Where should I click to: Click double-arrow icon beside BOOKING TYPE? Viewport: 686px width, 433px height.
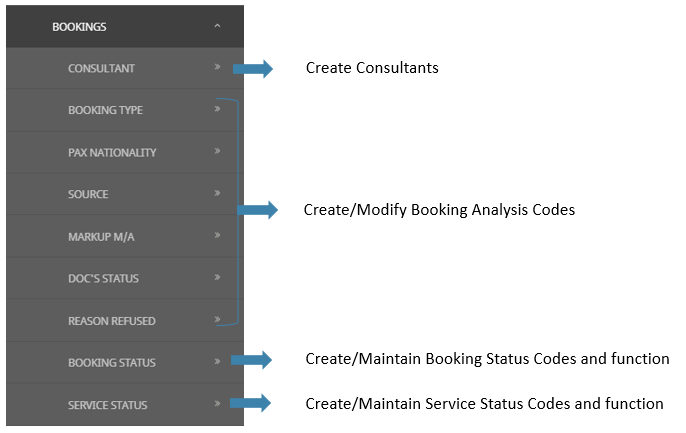pyautogui.click(x=217, y=108)
